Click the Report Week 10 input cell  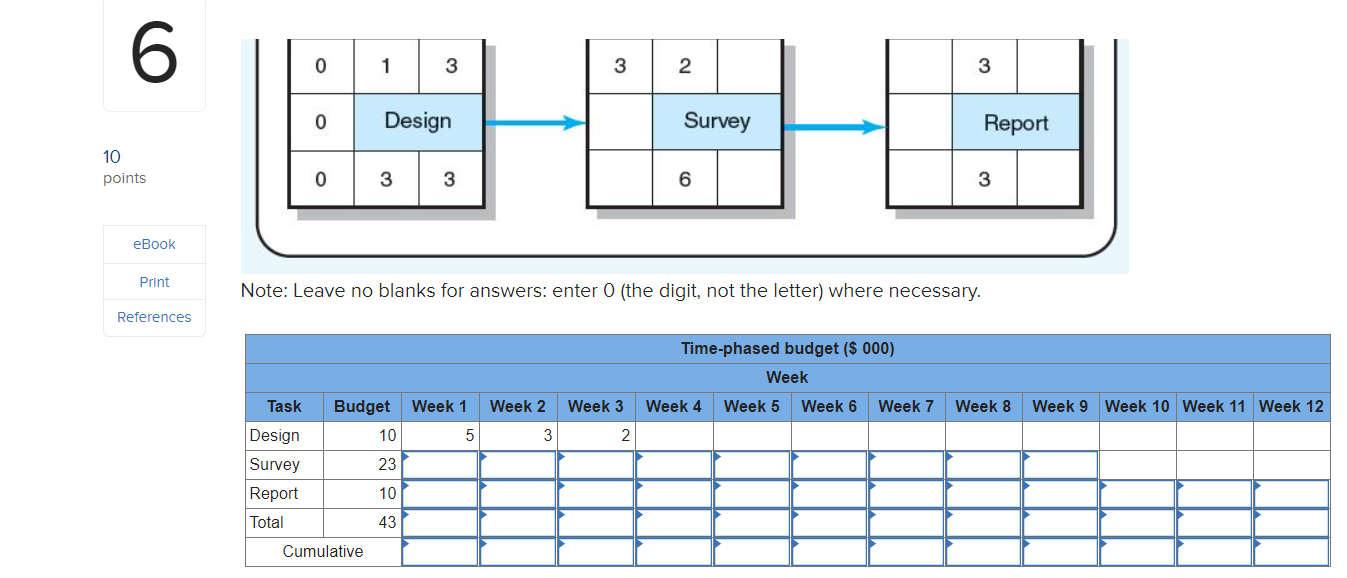click(1137, 493)
